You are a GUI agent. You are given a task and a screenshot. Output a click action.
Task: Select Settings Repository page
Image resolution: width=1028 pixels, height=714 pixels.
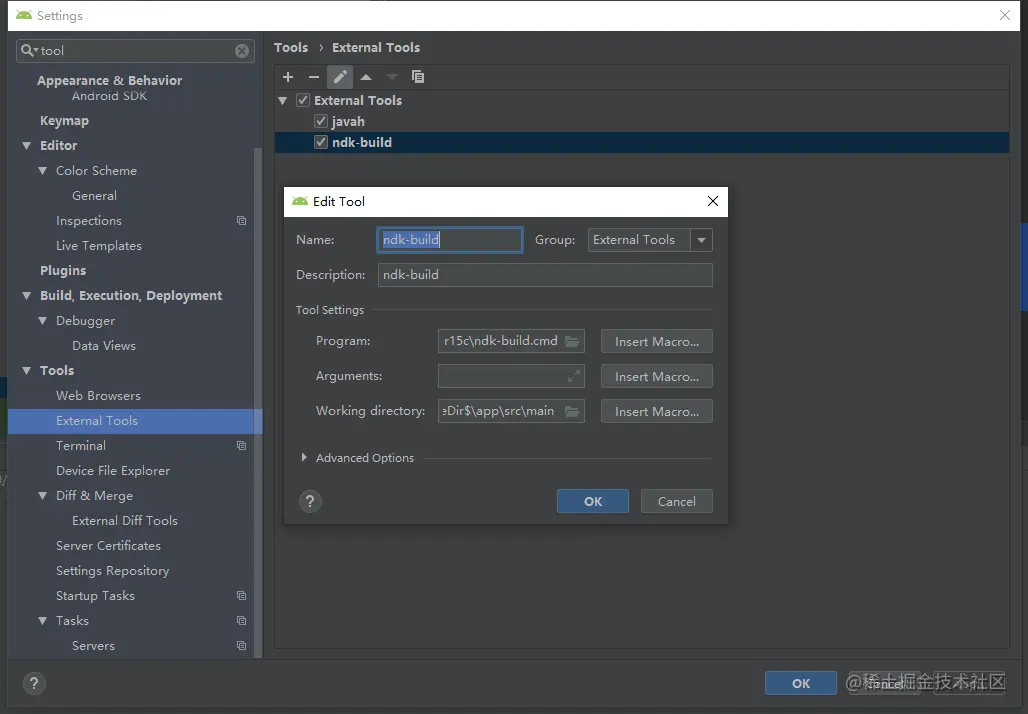pyautogui.click(x=112, y=571)
